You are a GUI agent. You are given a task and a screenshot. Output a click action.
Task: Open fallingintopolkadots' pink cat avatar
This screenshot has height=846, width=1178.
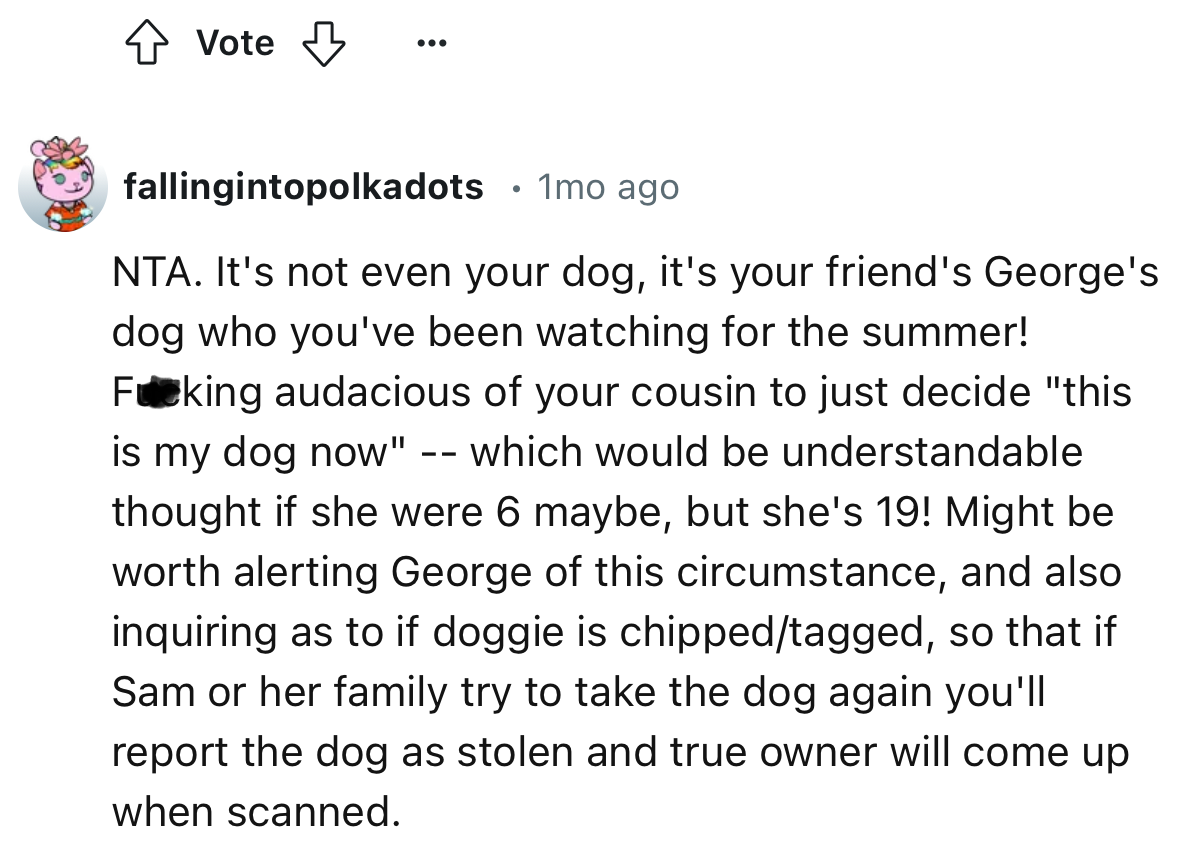coord(63,186)
